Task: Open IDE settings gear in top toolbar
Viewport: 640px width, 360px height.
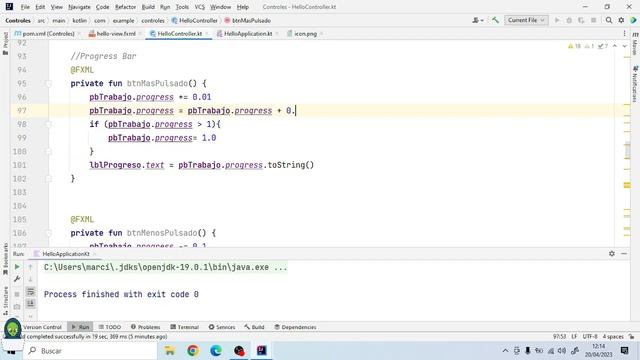Action: click(621, 20)
